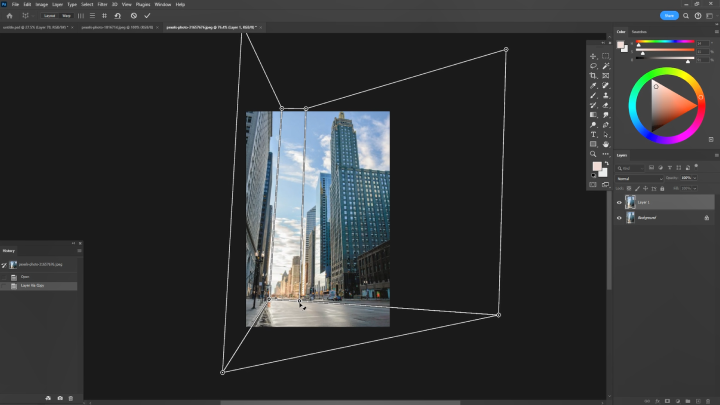Toggle lock all for layer
Screen dimensions: 720x405
(662, 189)
